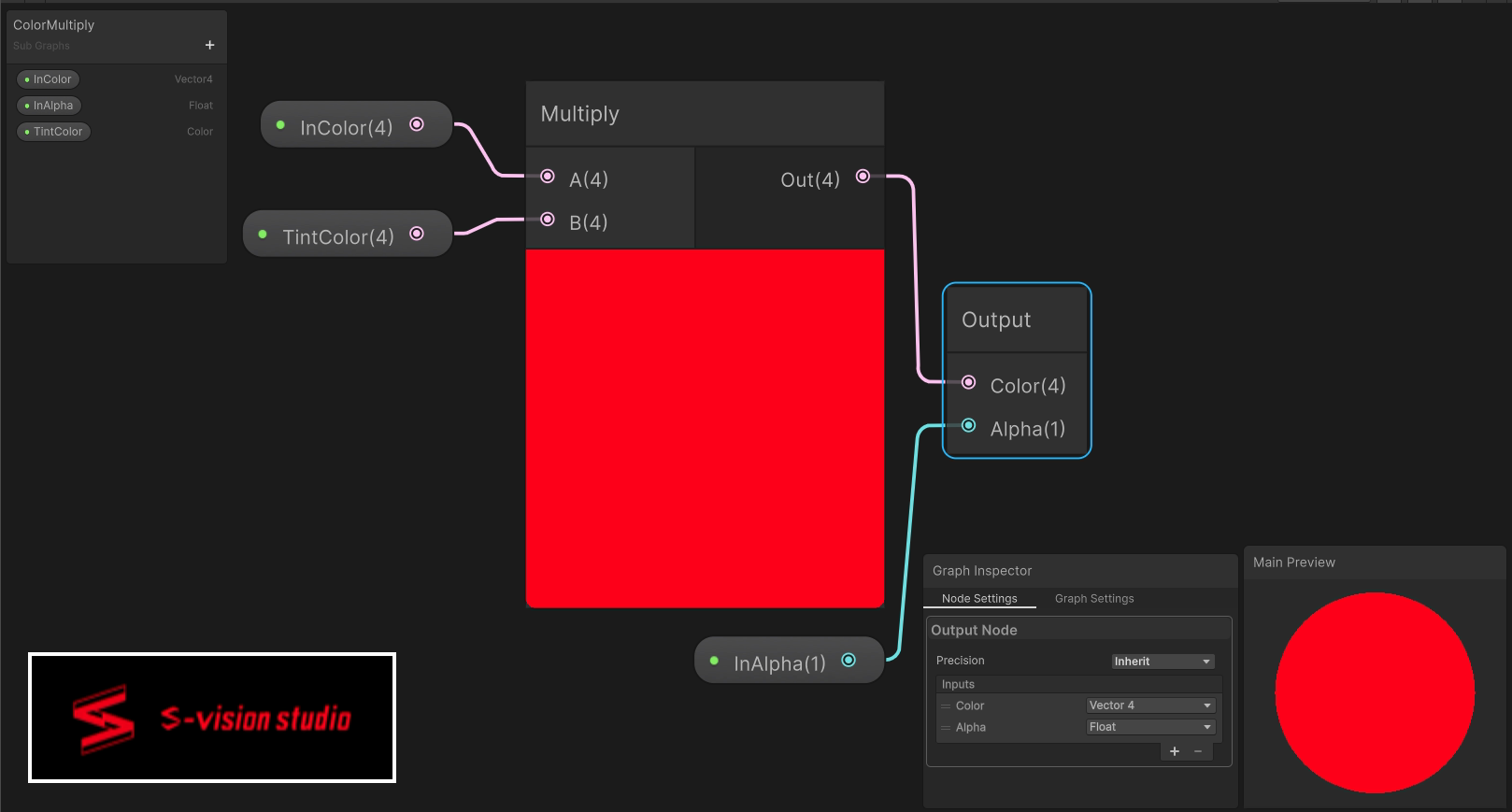This screenshot has height=812, width=1512.
Task: Select the pink edge from Out(4) to Color(4)
Action: (x=915, y=280)
